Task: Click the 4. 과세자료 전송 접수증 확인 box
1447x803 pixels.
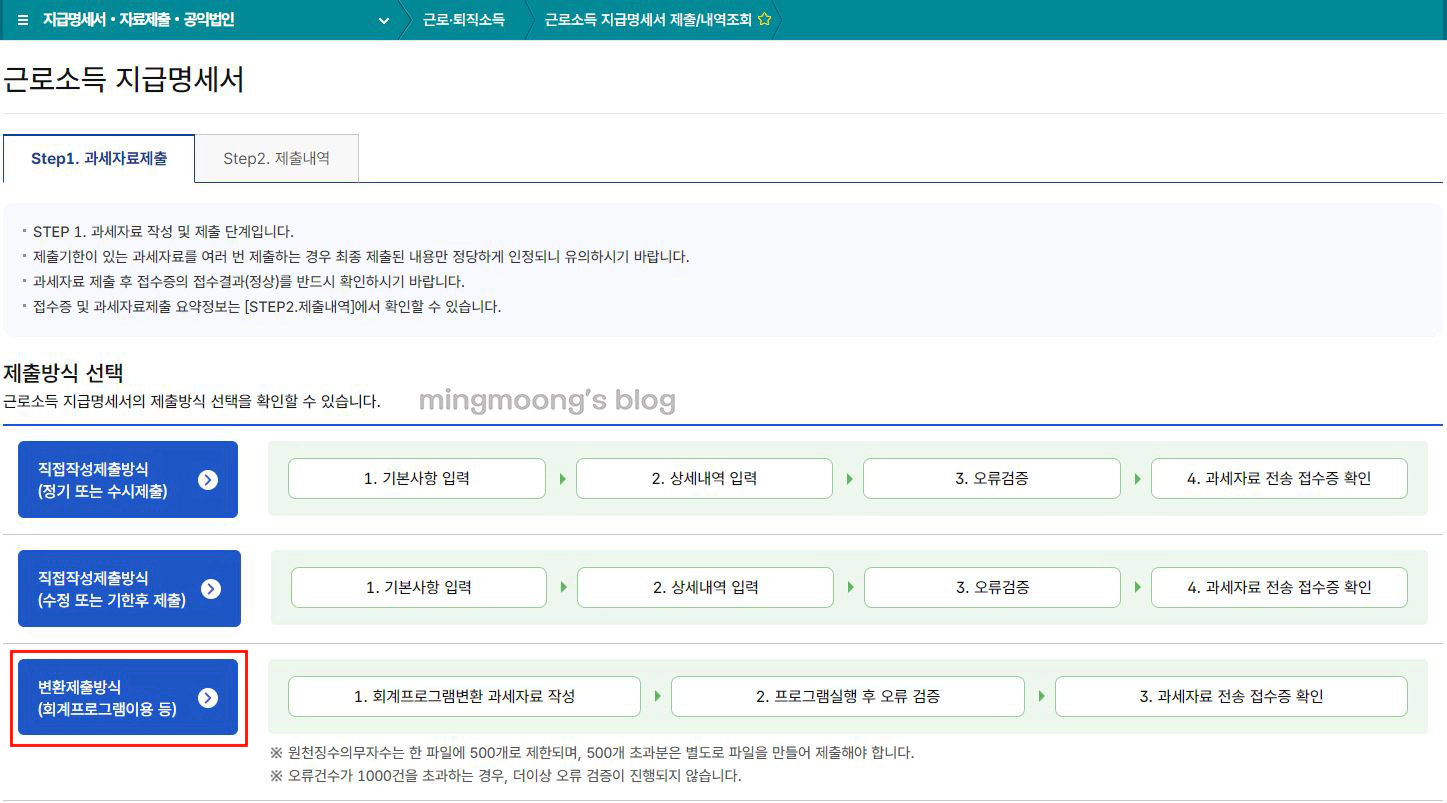Action: coord(1278,478)
